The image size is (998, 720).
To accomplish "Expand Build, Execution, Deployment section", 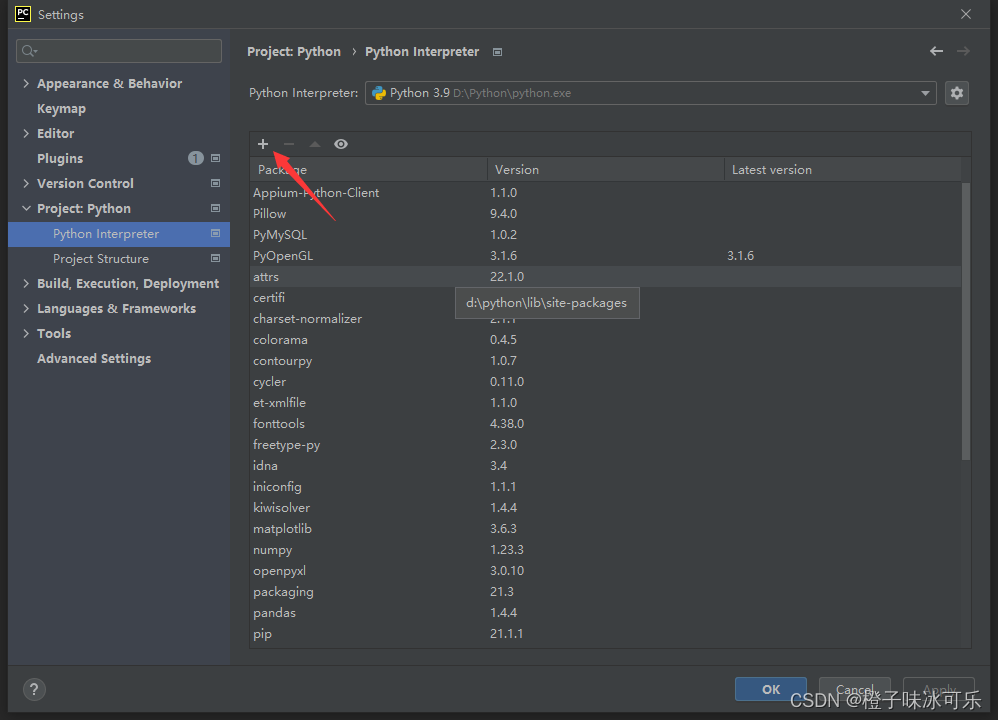I will pyautogui.click(x=26, y=283).
